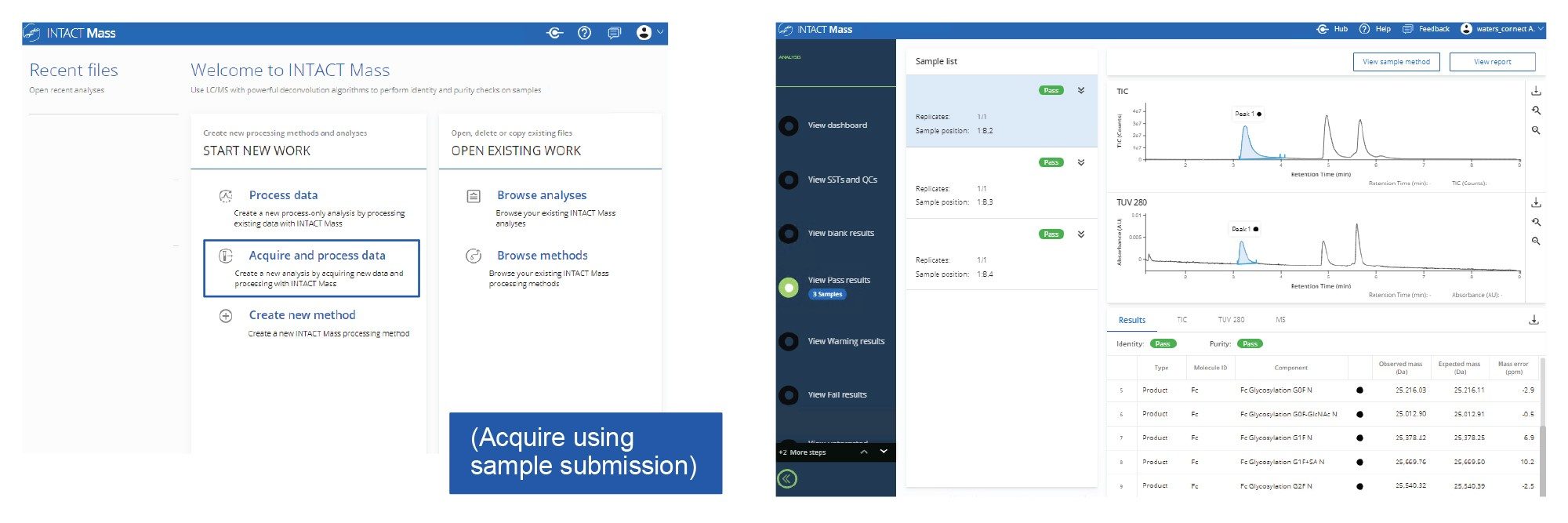
Task: Select View SSTs and QCs step circle
Action: point(789,180)
